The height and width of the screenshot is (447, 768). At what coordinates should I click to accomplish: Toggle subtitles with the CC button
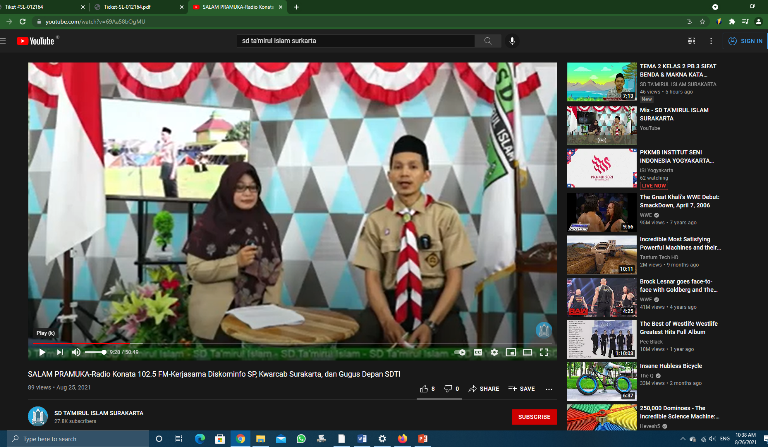pyautogui.click(x=478, y=352)
